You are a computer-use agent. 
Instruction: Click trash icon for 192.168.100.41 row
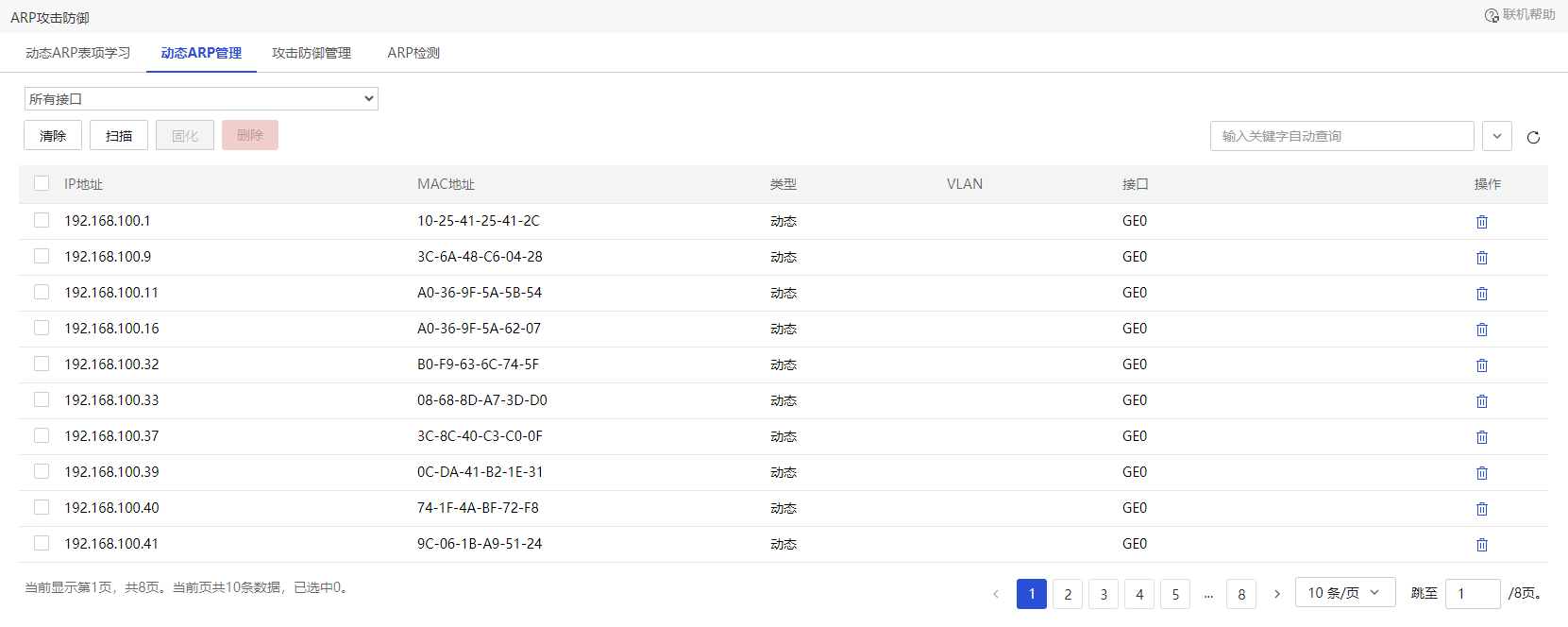tap(1481, 545)
